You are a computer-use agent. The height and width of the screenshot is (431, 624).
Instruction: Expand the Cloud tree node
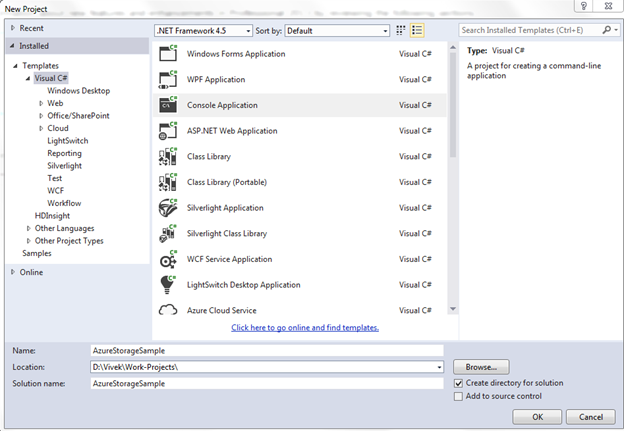(x=41, y=128)
